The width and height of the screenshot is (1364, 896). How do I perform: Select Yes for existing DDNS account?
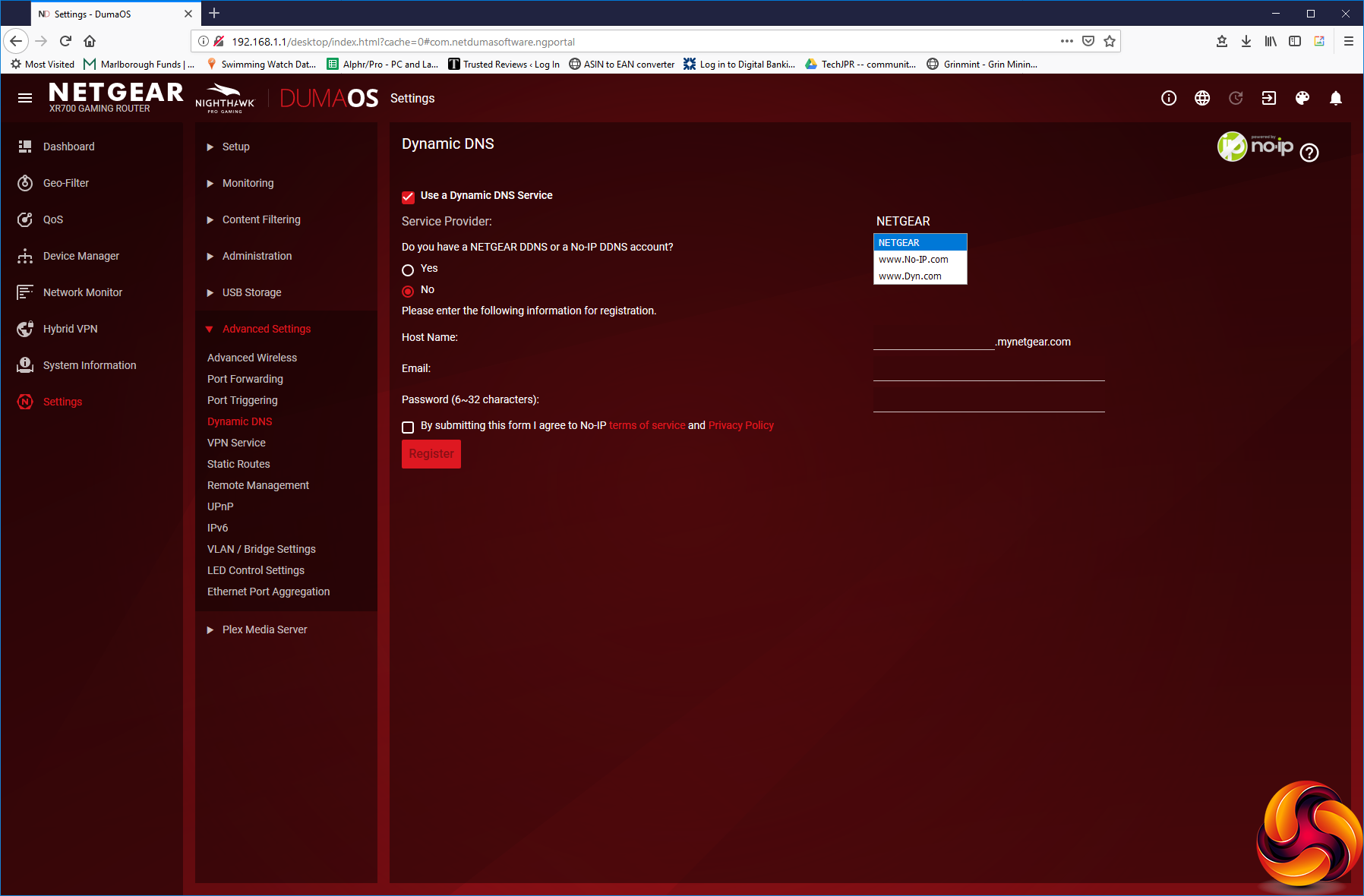(x=408, y=270)
